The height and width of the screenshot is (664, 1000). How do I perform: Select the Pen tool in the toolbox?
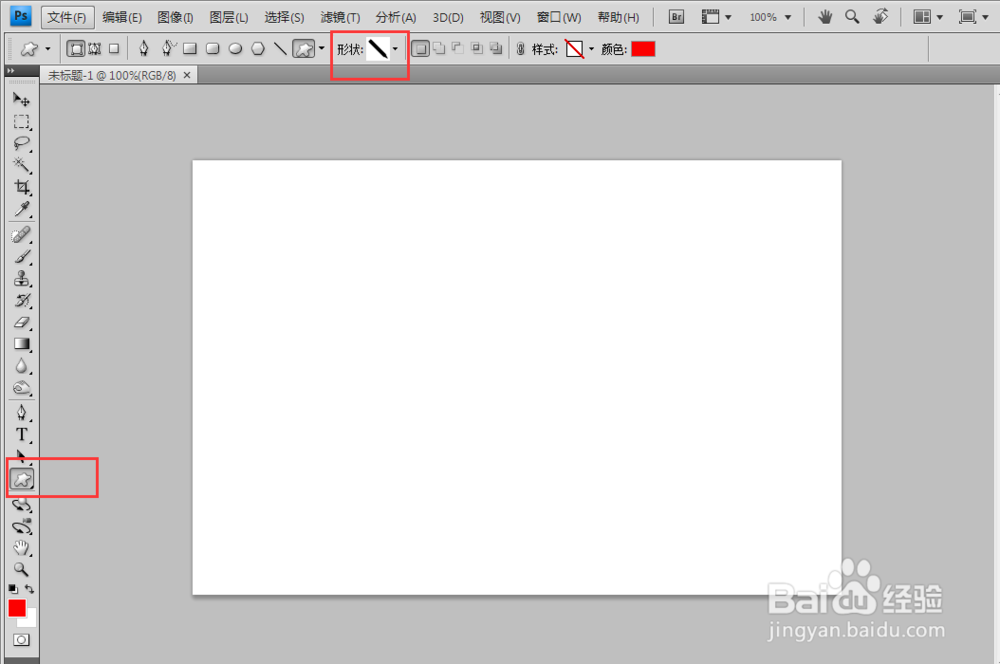[x=21, y=413]
